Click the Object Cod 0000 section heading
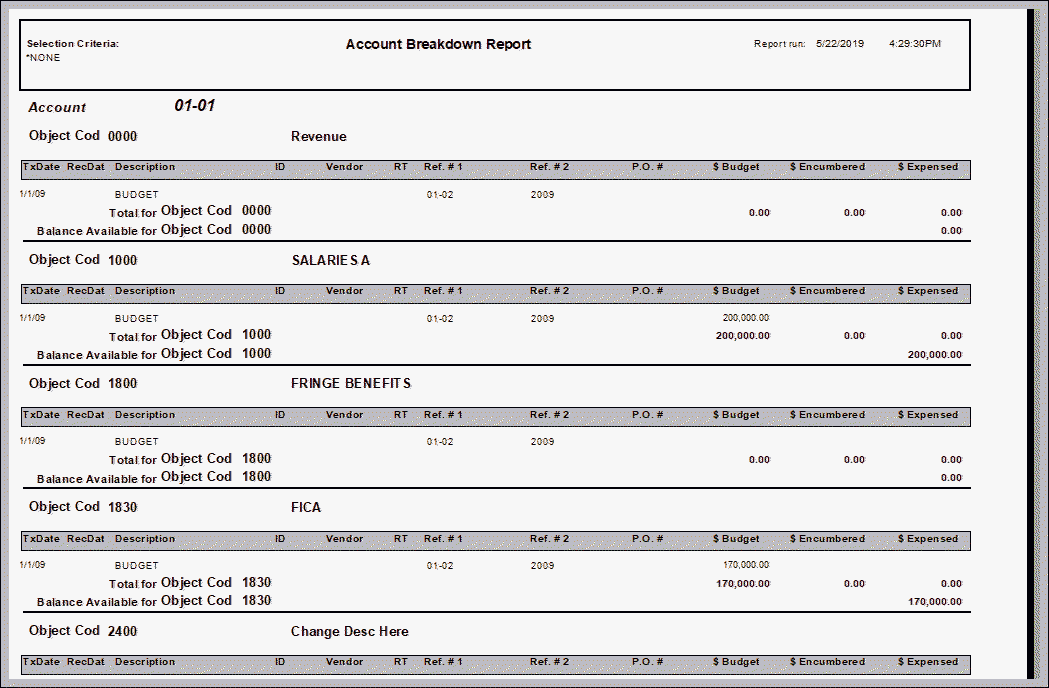The height and width of the screenshot is (688, 1049). pos(83,136)
